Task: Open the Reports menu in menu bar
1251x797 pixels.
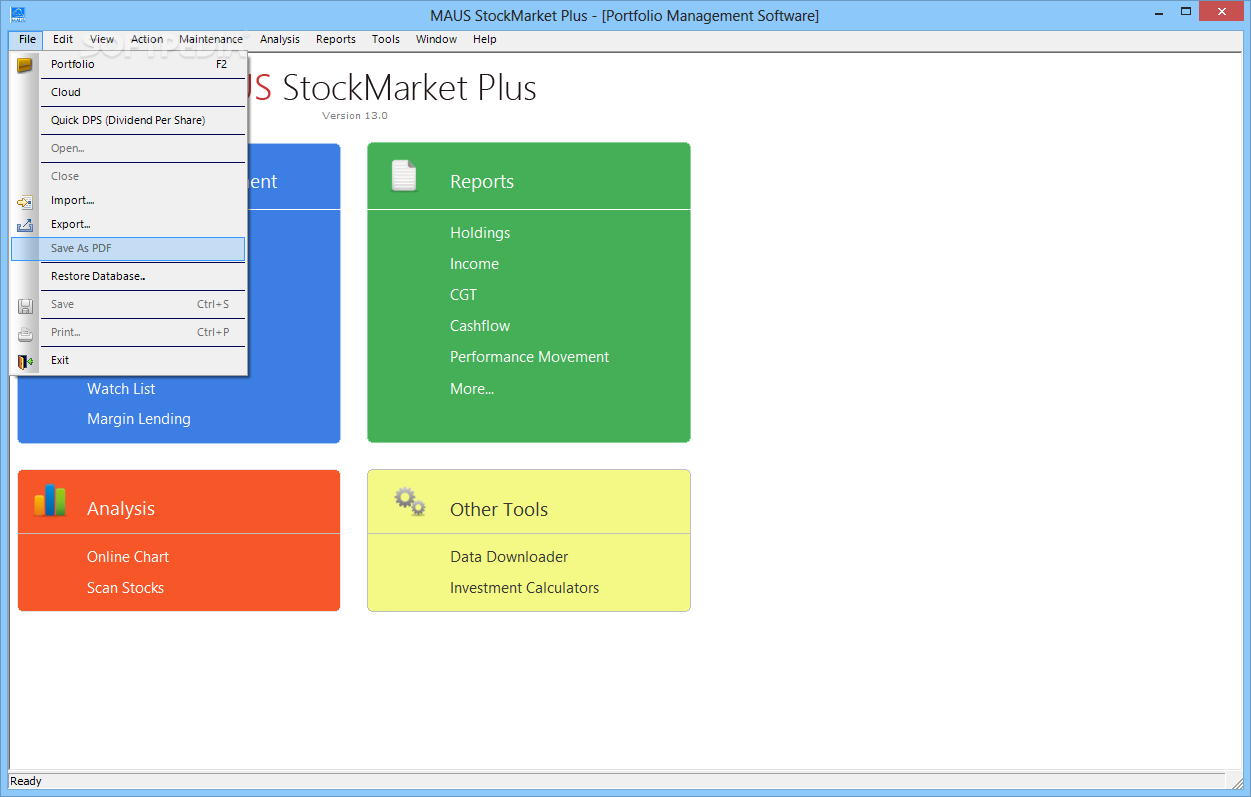Action: (x=336, y=39)
